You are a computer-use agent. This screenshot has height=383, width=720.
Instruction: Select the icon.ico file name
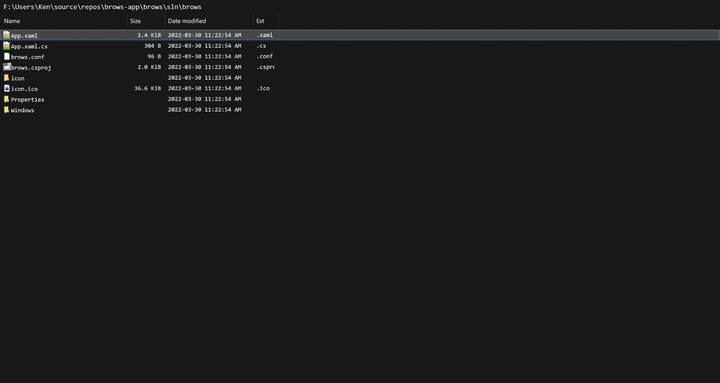(24, 89)
